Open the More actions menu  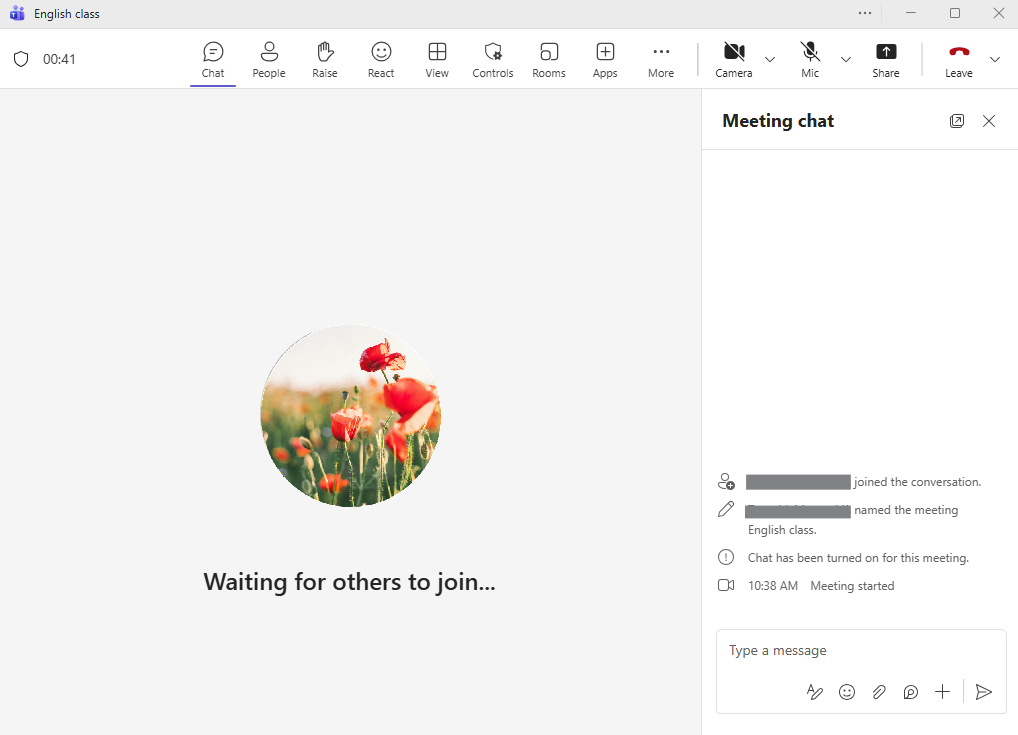661,60
